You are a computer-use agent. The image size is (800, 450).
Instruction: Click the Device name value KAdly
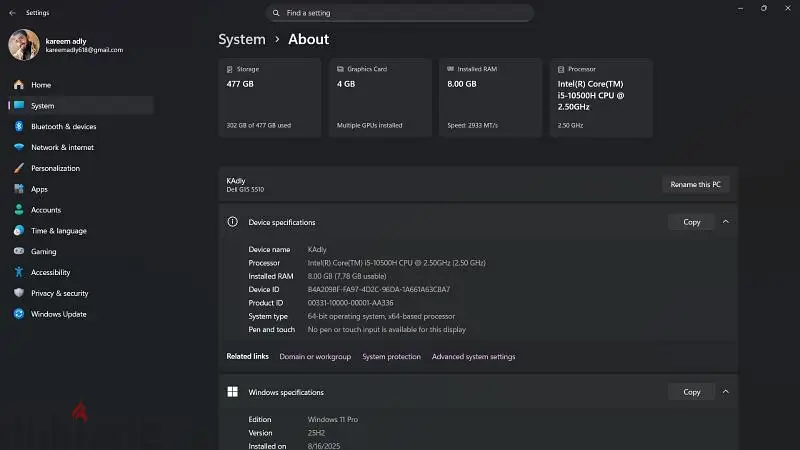tap(317, 249)
